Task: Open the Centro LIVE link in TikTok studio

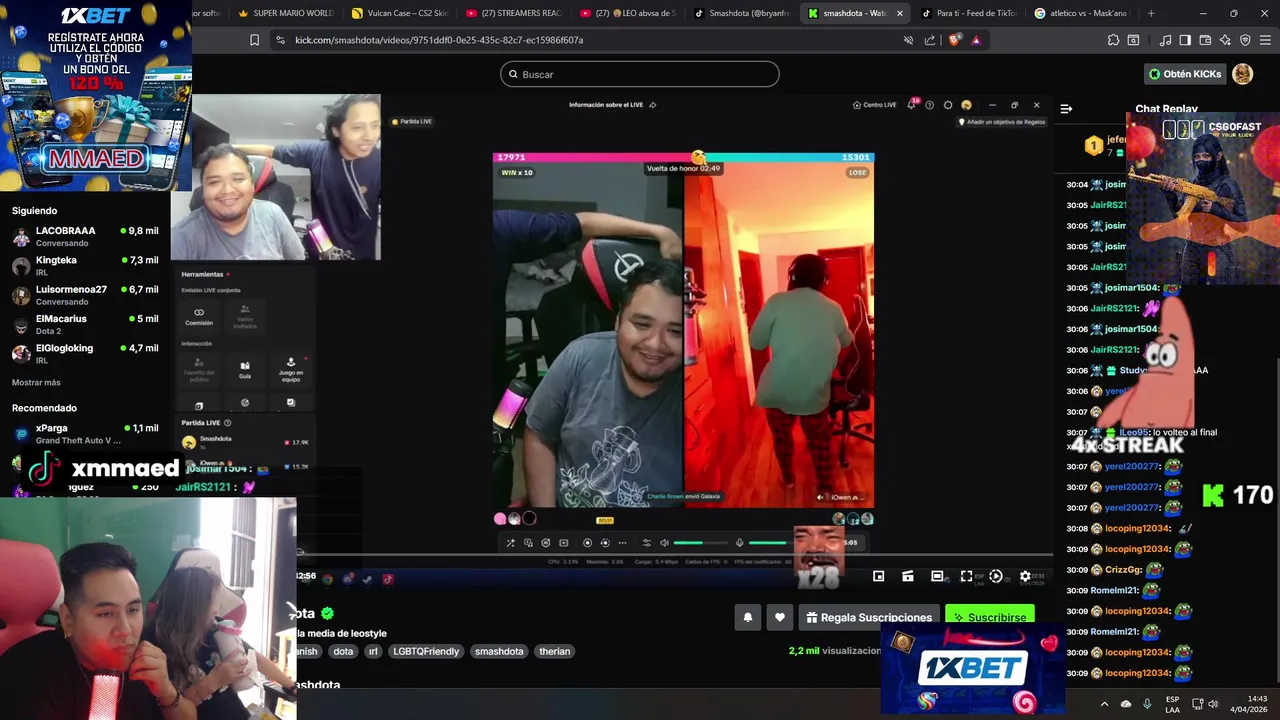Action: [x=874, y=105]
